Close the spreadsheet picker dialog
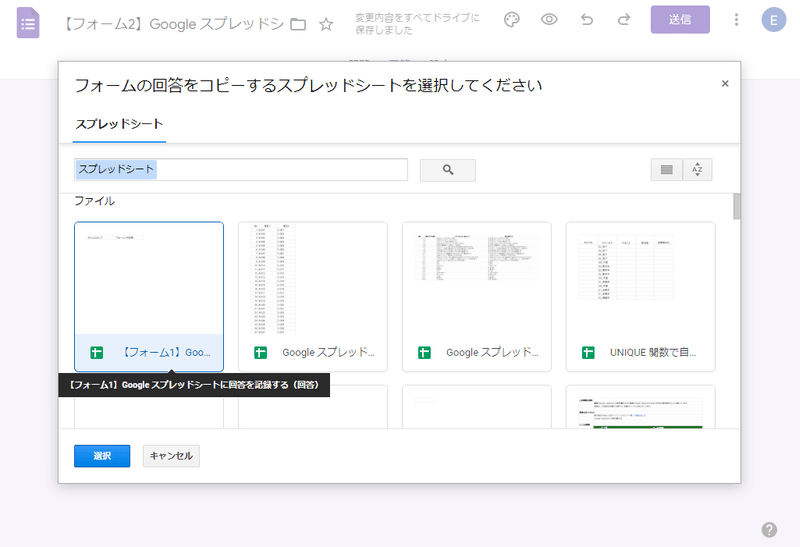800x547 pixels. [725, 84]
